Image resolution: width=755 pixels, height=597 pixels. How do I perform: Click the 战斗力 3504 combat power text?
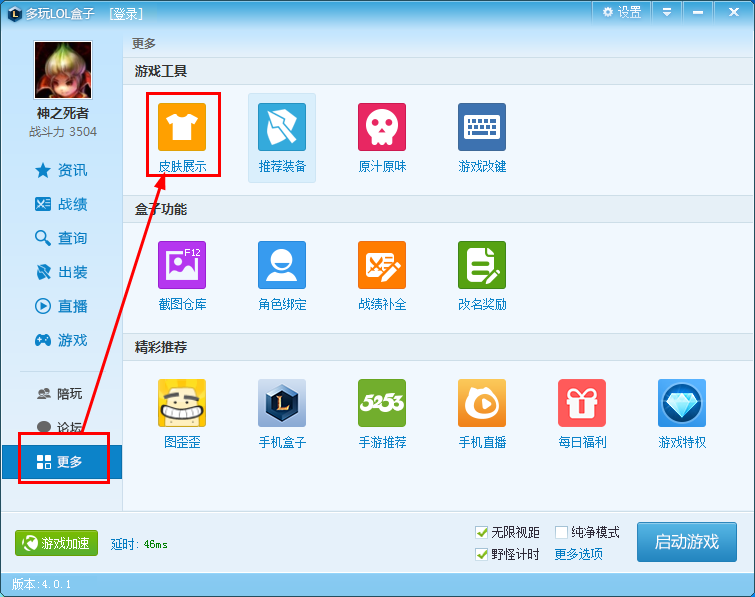click(63, 132)
